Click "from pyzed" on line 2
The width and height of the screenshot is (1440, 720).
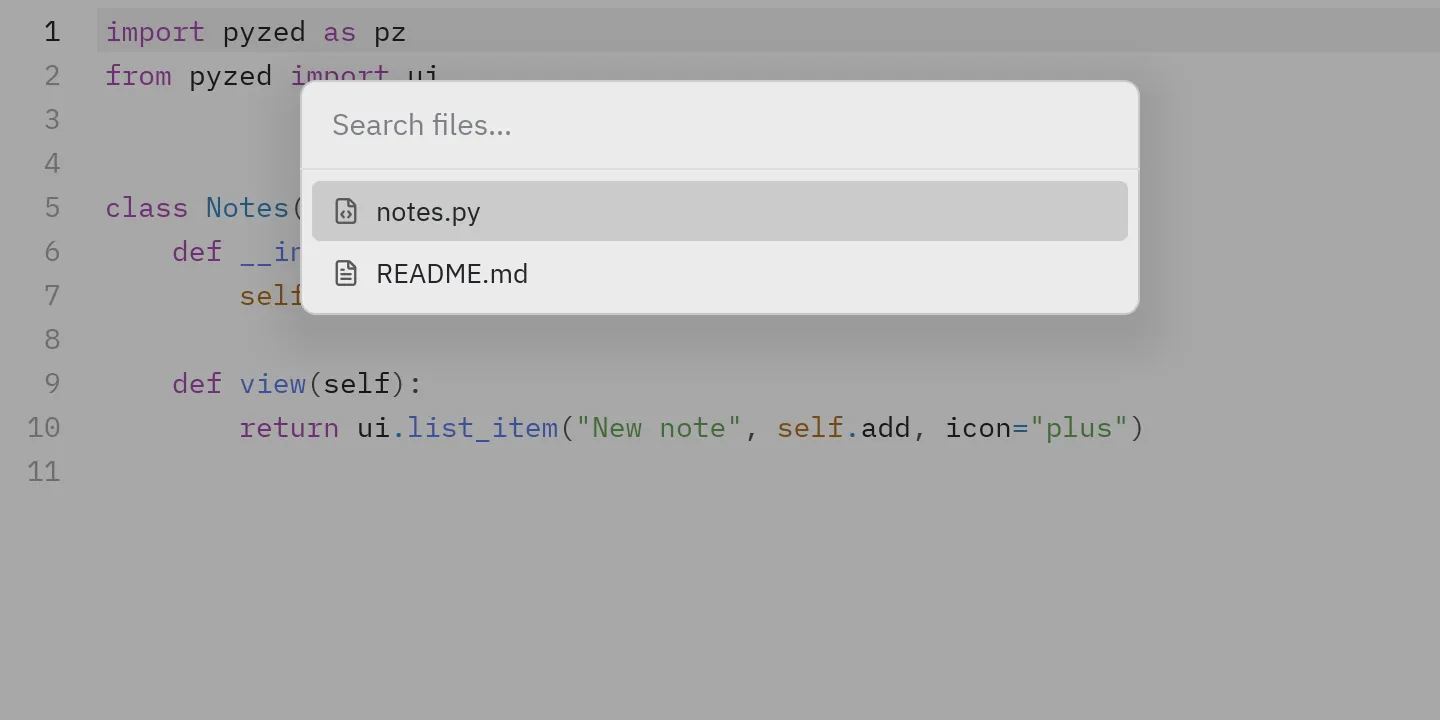[x=189, y=76]
